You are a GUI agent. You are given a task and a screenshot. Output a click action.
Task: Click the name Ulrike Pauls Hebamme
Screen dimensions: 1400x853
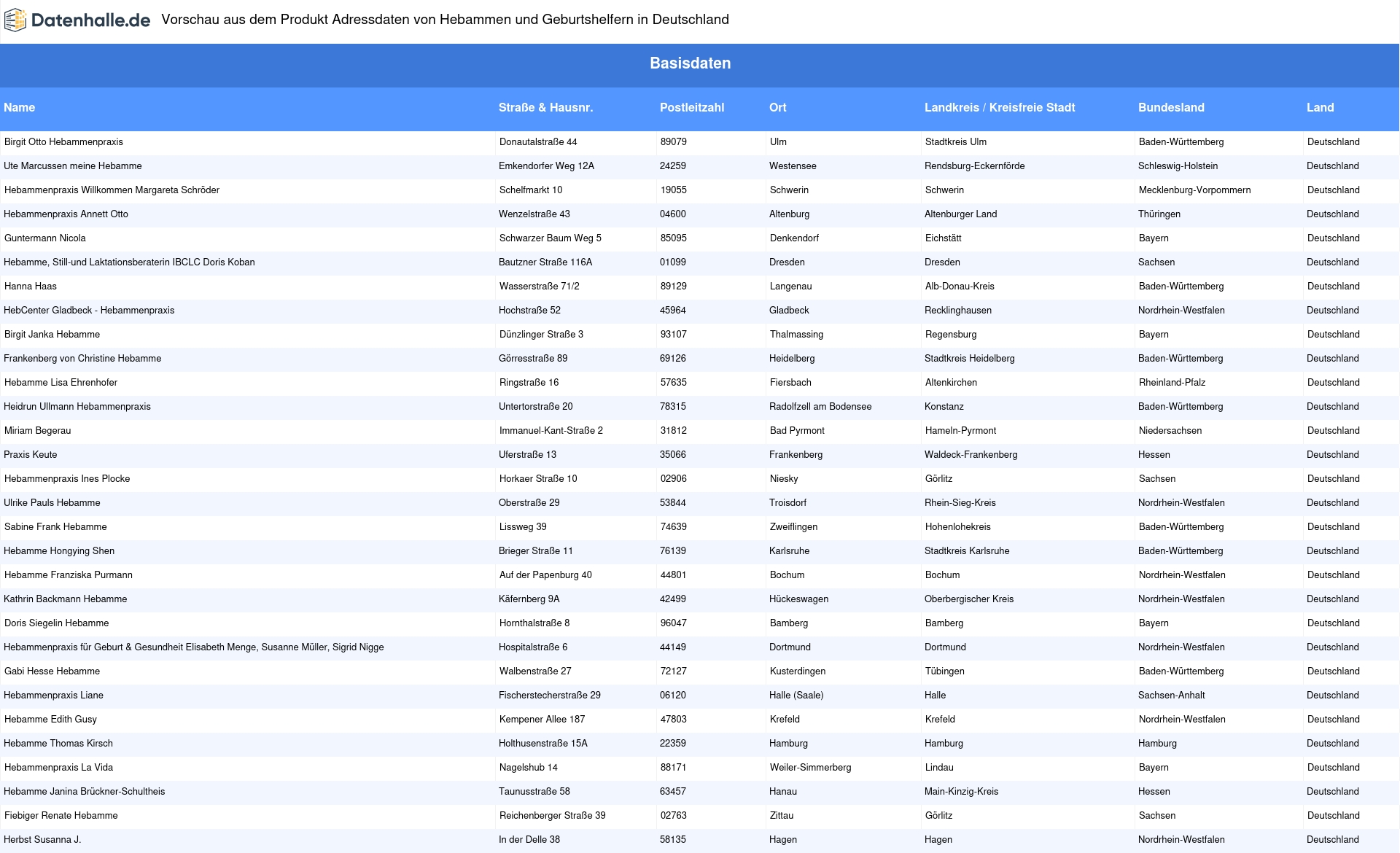pos(52,503)
